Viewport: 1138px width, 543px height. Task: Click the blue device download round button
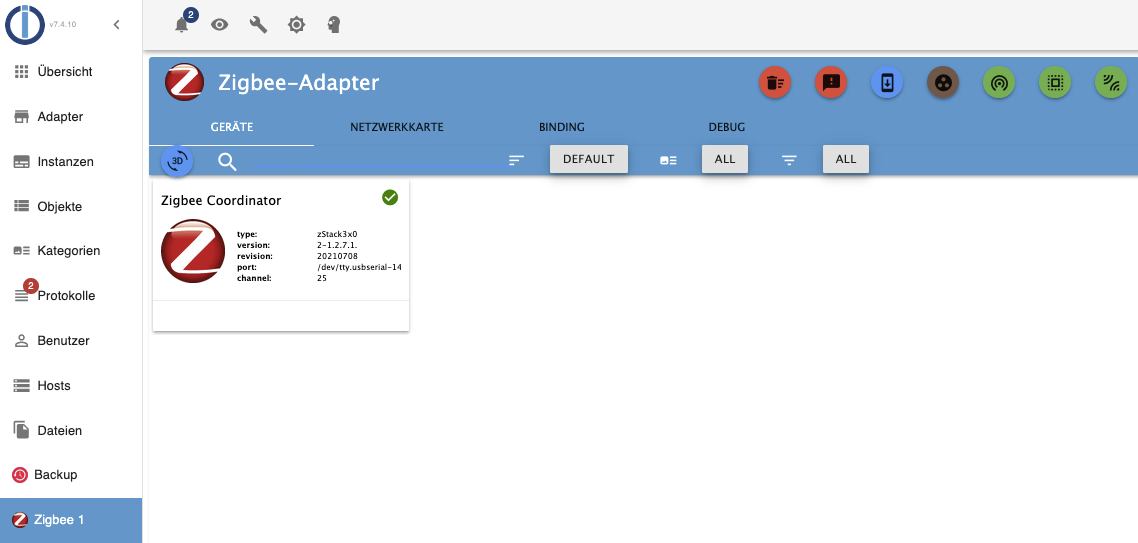pyautogui.click(x=887, y=83)
